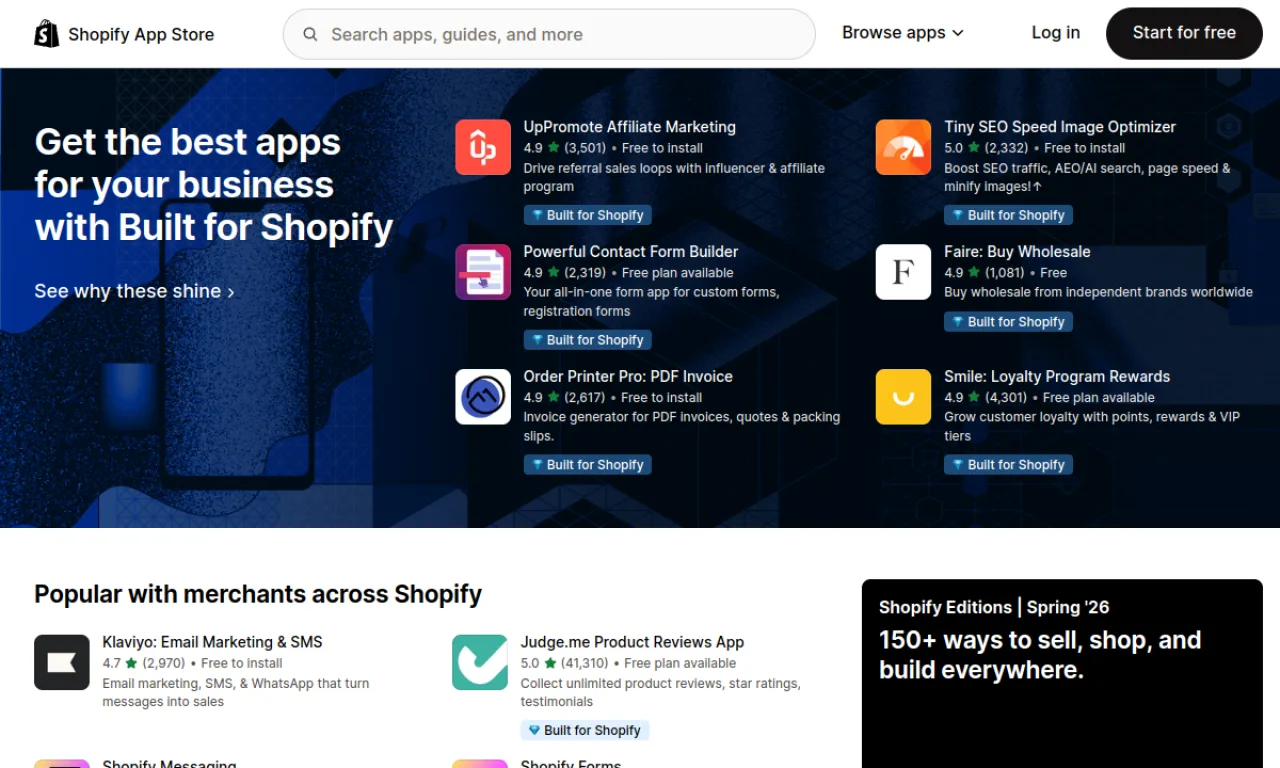
Task: Click the 'Buy wholesale from independent brands' description
Action: [x=1098, y=292]
